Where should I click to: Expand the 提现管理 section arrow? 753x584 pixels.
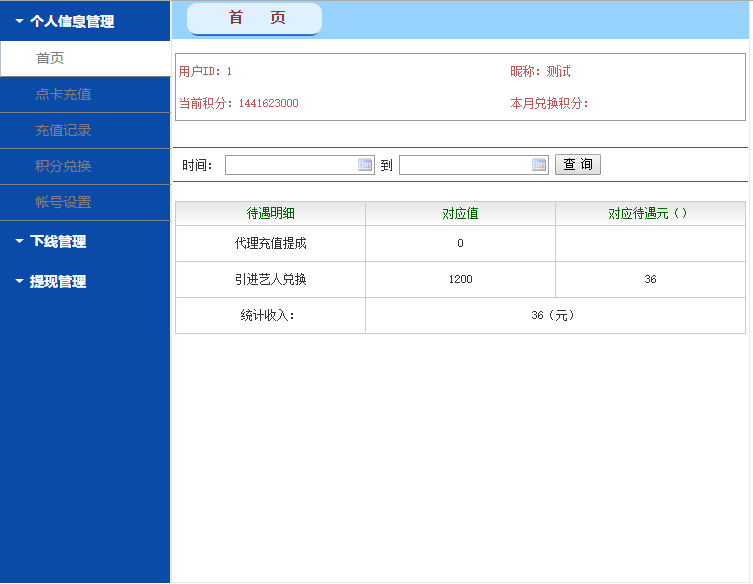pyautogui.click(x=19, y=281)
